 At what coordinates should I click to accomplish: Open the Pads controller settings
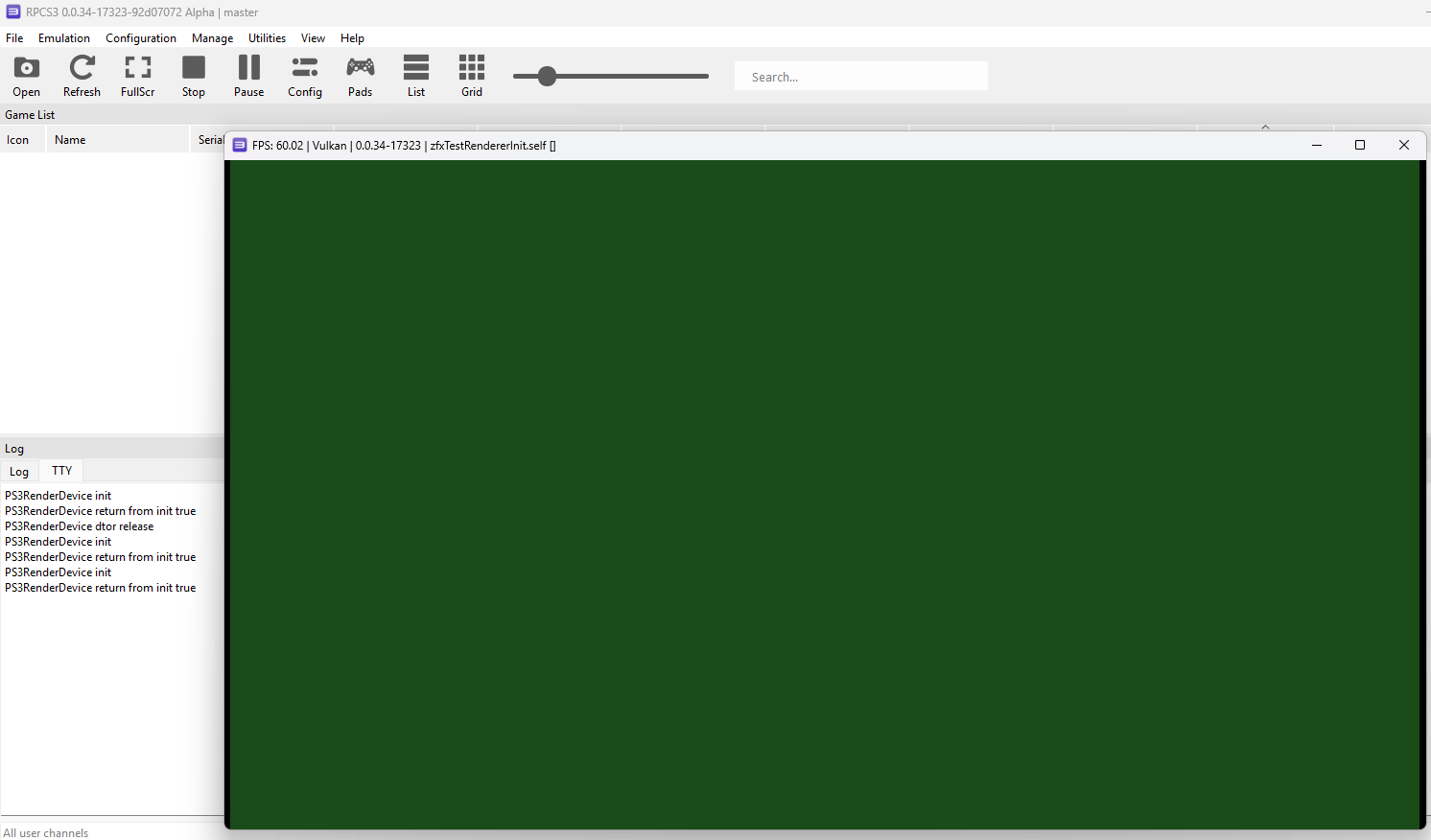point(361,76)
